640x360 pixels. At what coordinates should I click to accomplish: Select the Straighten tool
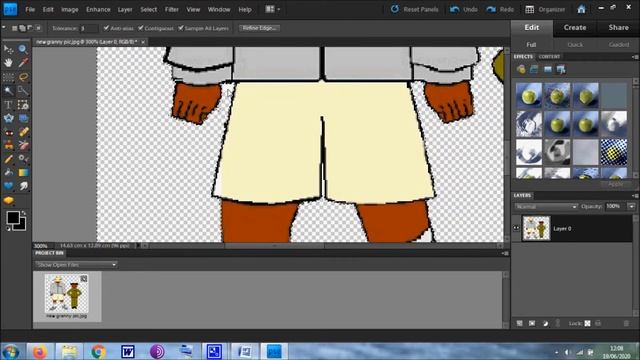click(x=23, y=118)
